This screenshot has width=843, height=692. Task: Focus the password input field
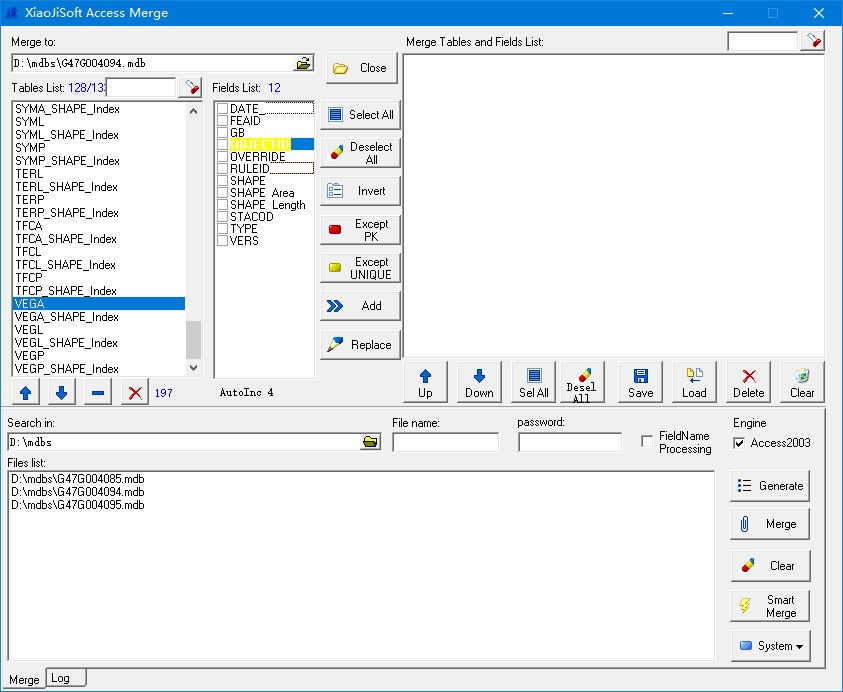[570, 443]
